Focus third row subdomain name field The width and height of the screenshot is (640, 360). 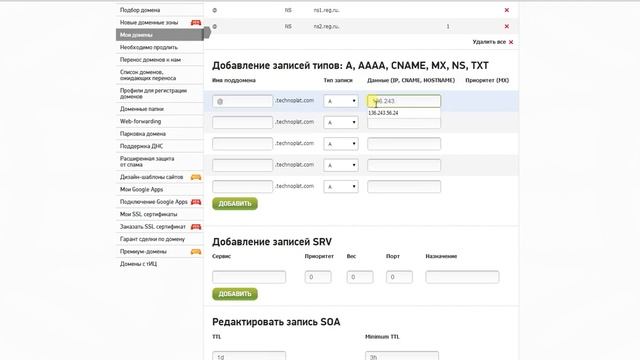242,144
